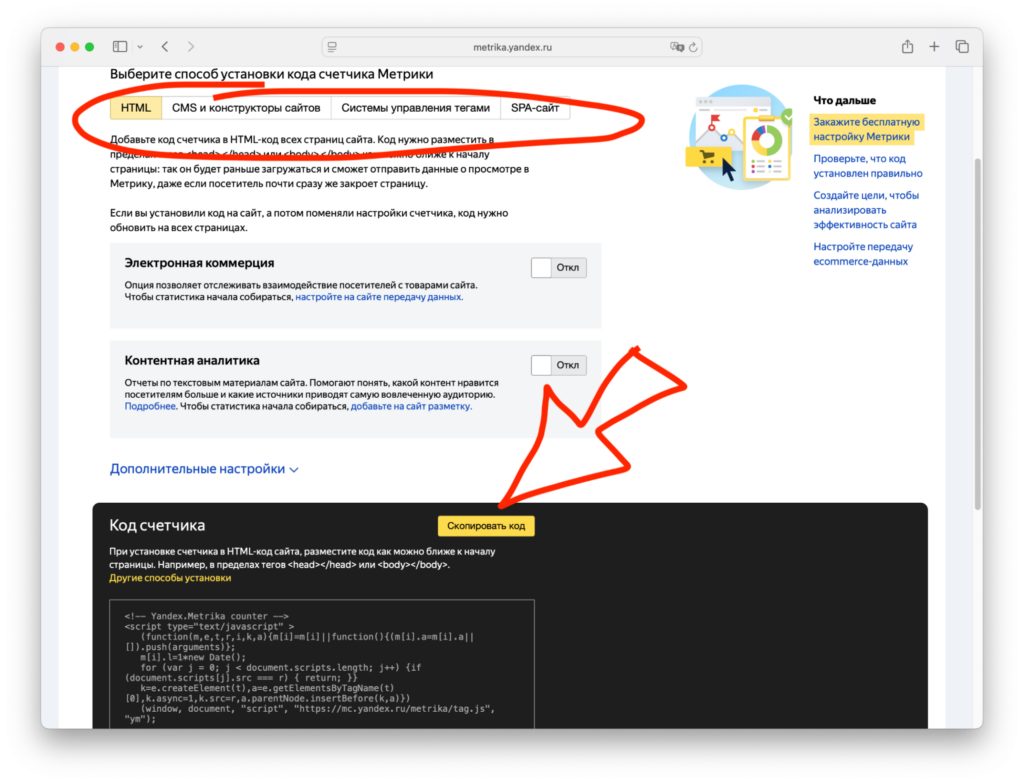The width and height of the screenshot is (1024, 783).
Task: Open Другие способы установки link
Action: pos(170,578)
